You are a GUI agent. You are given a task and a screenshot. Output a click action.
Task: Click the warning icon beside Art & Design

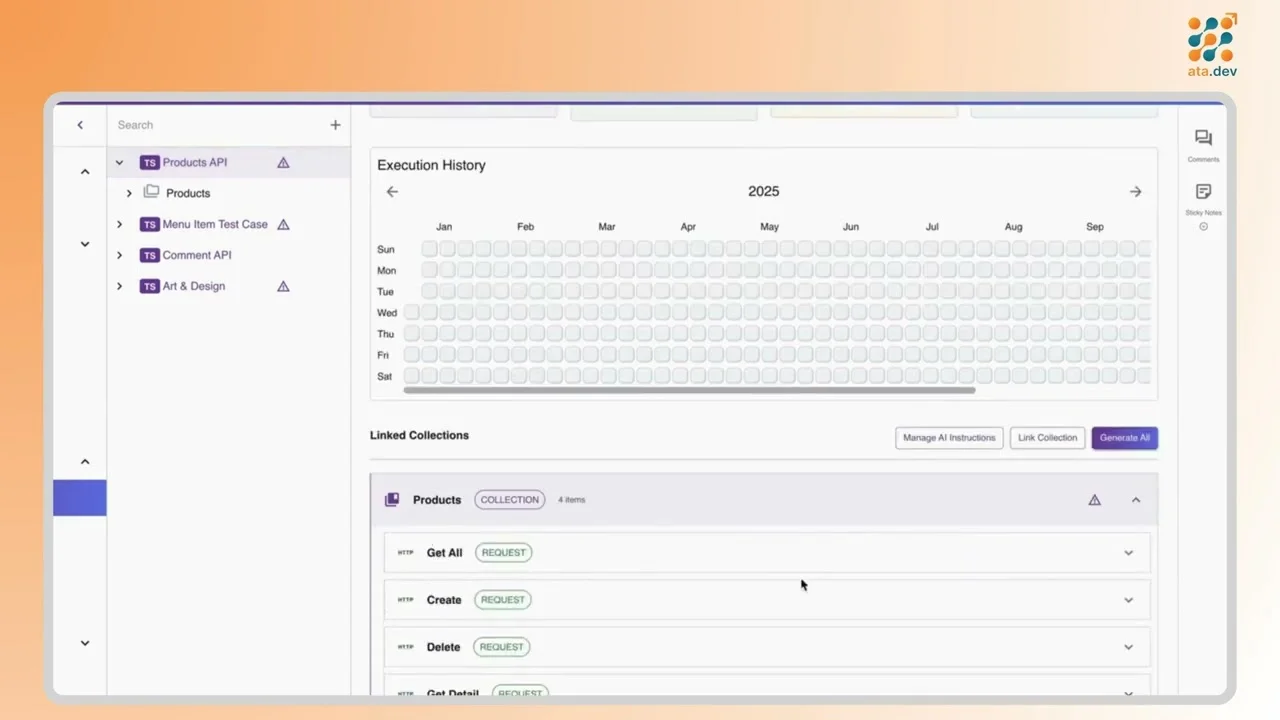tap(283, 287)
